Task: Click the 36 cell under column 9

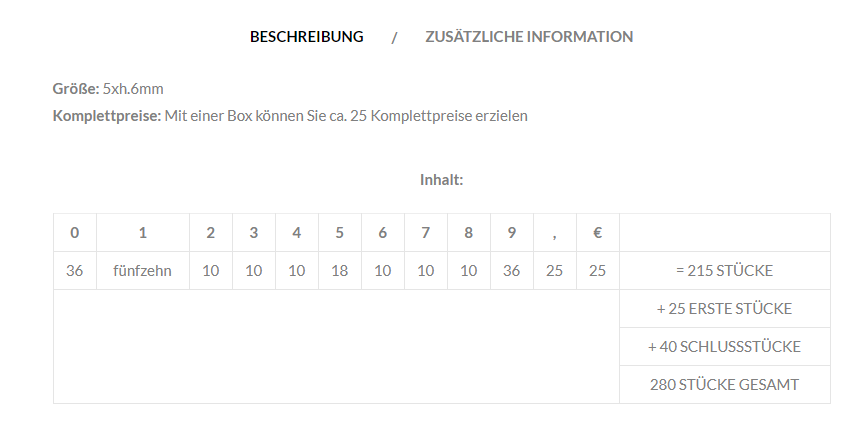Action: [511, 271]
